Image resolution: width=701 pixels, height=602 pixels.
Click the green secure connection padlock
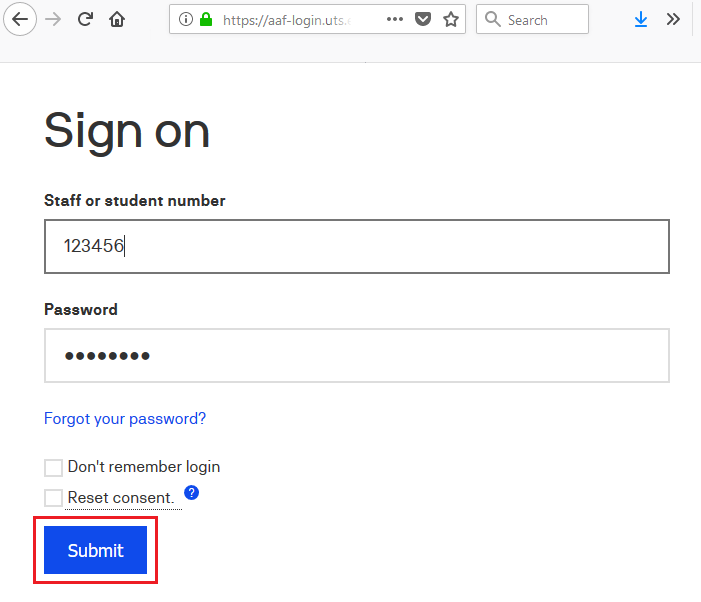[x=207, y=19]
